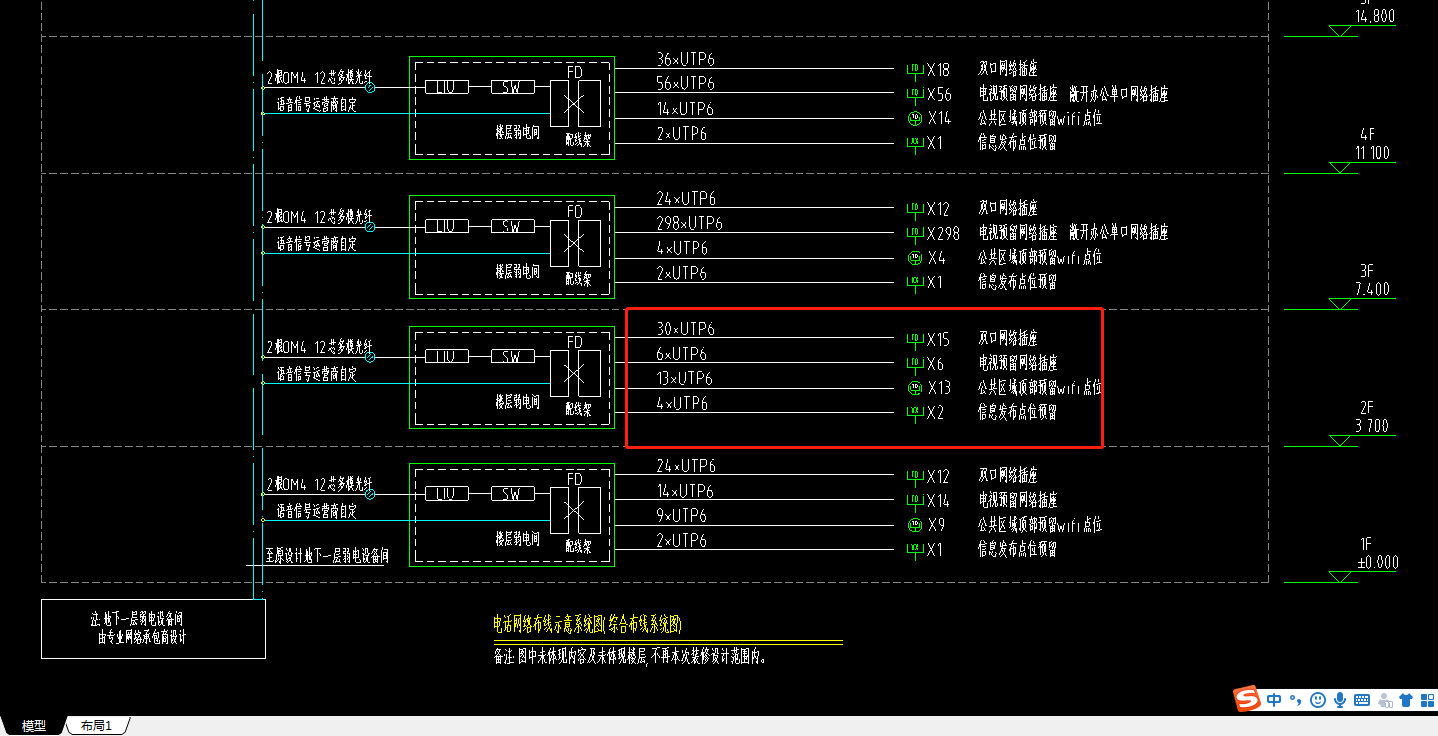Click the socket symbol beside X298

point(913,234)
